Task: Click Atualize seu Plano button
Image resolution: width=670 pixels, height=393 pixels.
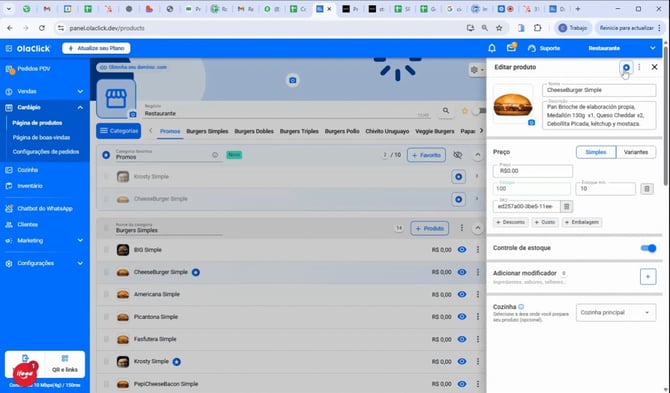Action: 96,48
